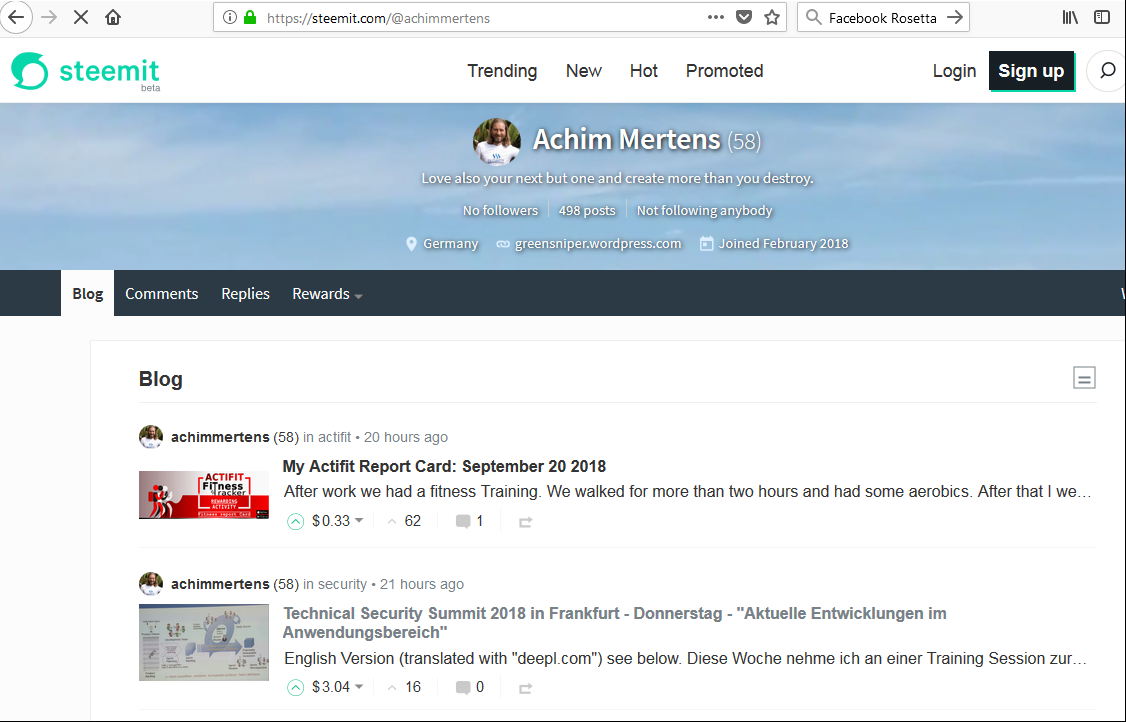Show site information via the info icon
1126x722 pixels.
click(x=230, y=17)
